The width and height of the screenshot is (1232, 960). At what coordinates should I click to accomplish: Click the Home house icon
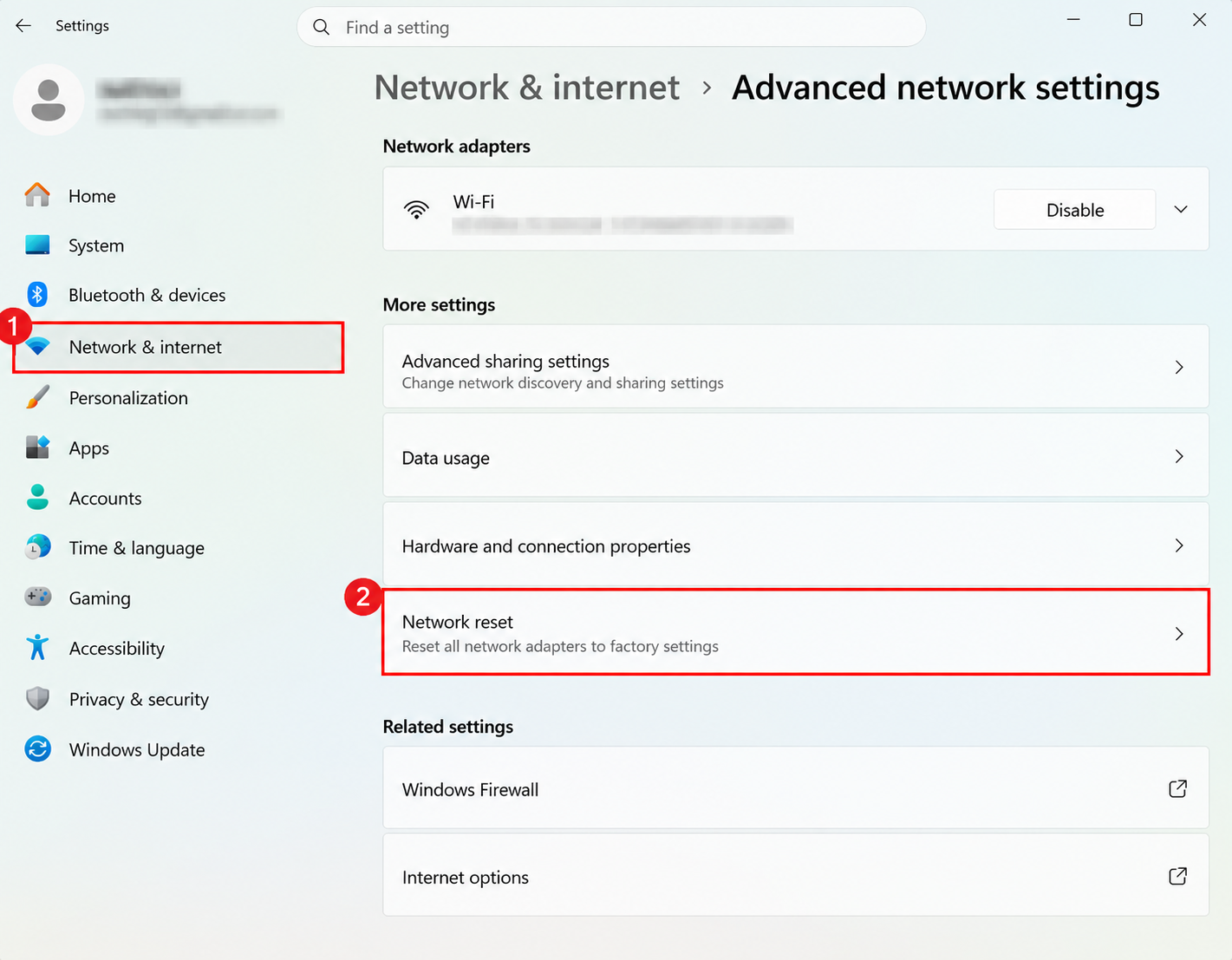coord(37,195)
